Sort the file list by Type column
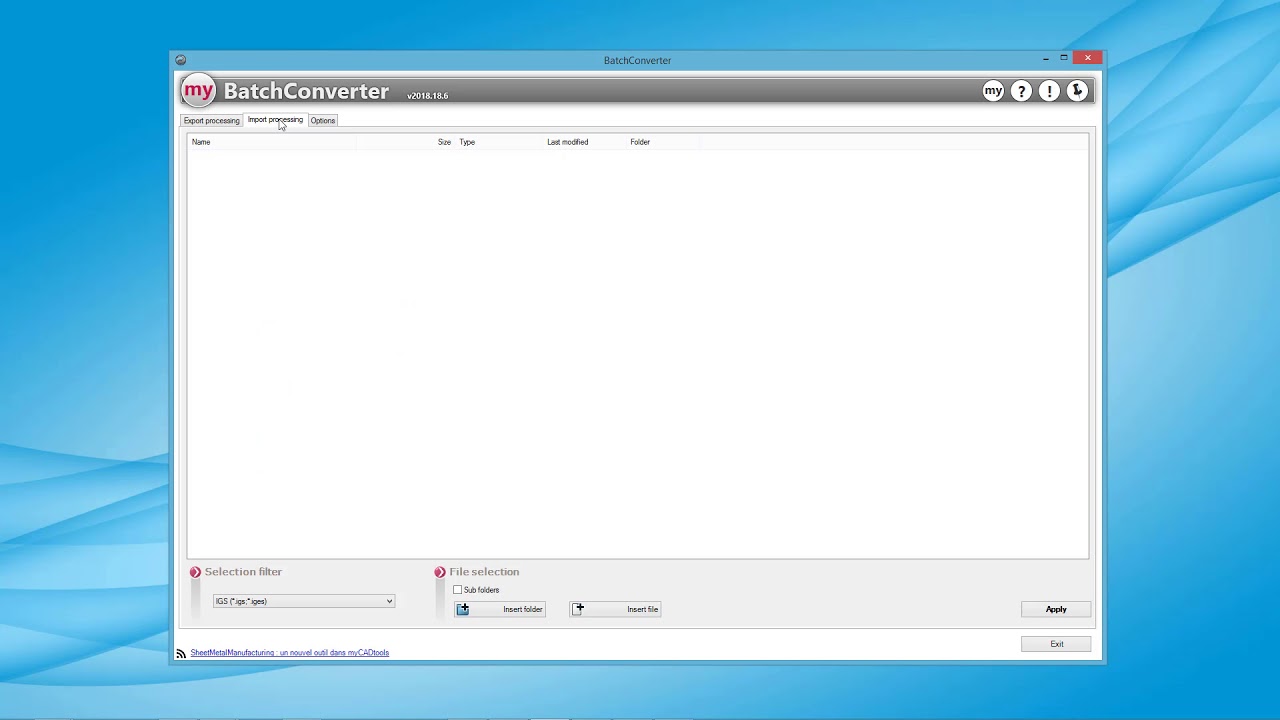Image resolution: width=1280 pixels, height=720 pixels. tap(499, 142)
